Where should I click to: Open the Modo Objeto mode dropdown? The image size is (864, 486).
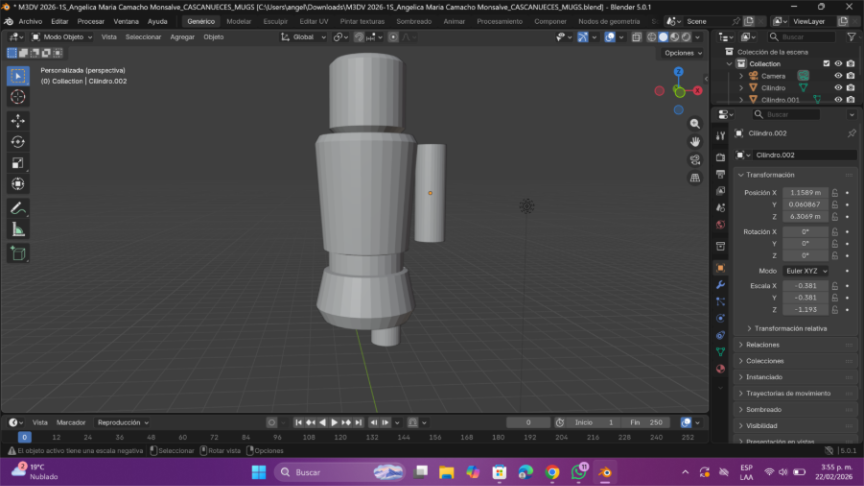(62, 37)
